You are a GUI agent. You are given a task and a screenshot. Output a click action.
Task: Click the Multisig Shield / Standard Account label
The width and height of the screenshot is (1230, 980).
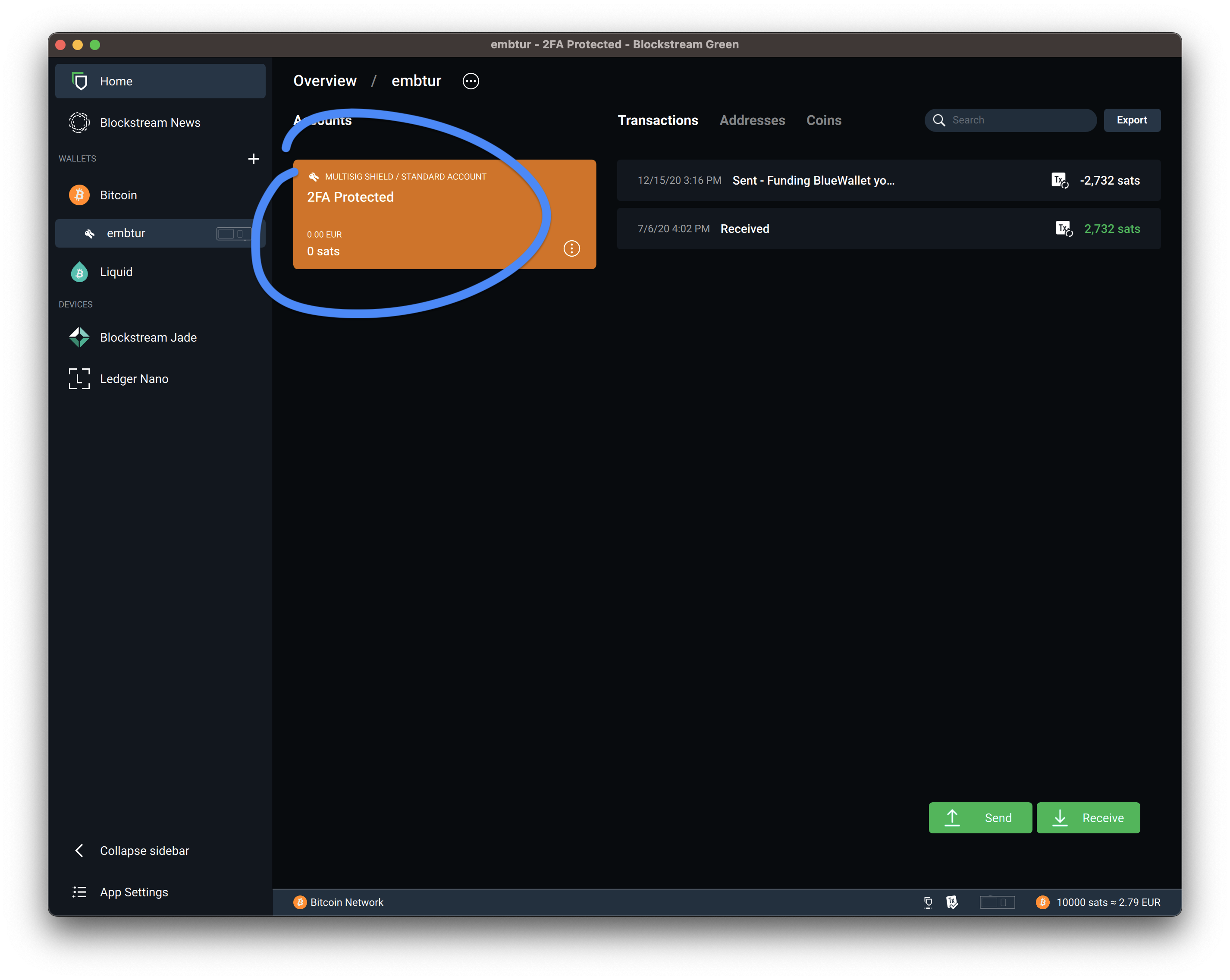click(406, 177)
